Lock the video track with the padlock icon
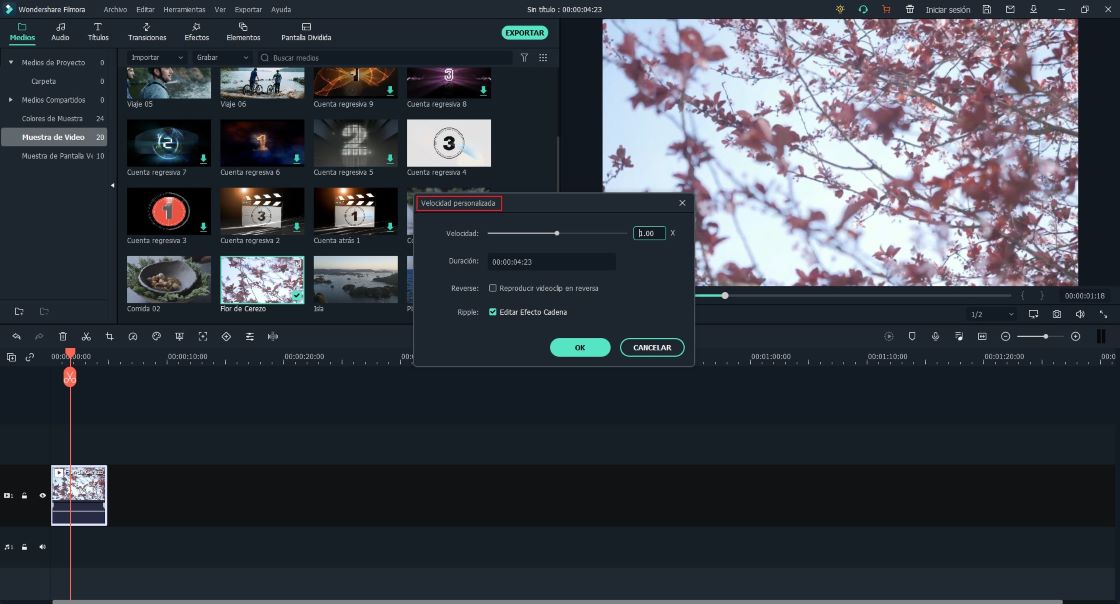This screenshot has height=604, width=1120. click(x=24, y=495)
